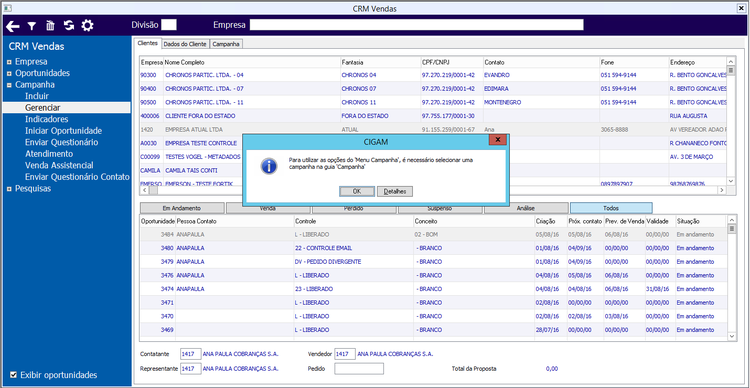Click the Empresa input field
This screenshot has width=750, height=388.
(x=416, y=25)
